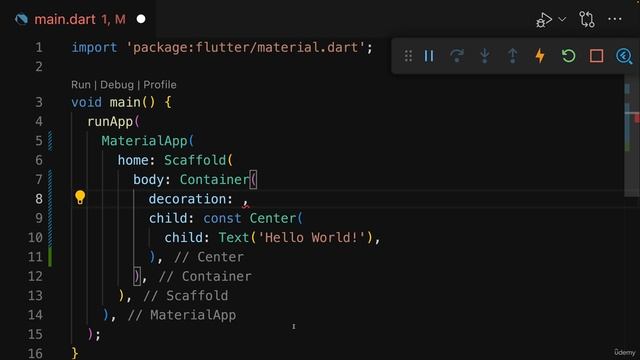This screenshot has height=360, width=640.
Task: Click Container on line 7
Action: (x=214, y=179)
